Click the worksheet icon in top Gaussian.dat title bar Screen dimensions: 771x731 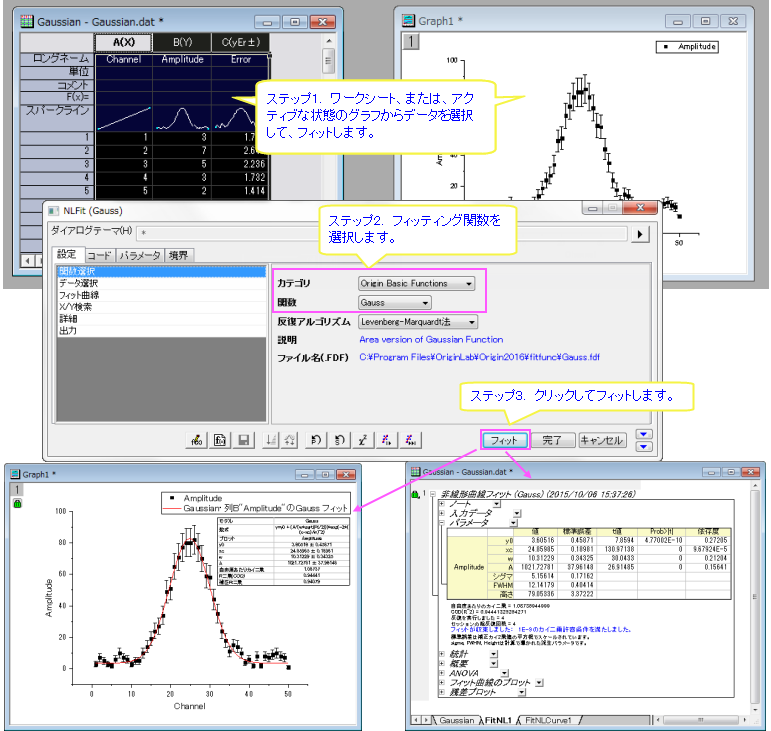click(27, 22)
